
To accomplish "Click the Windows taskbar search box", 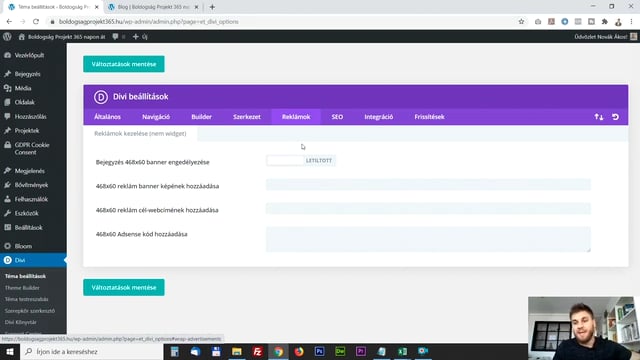I will [91, 351].
